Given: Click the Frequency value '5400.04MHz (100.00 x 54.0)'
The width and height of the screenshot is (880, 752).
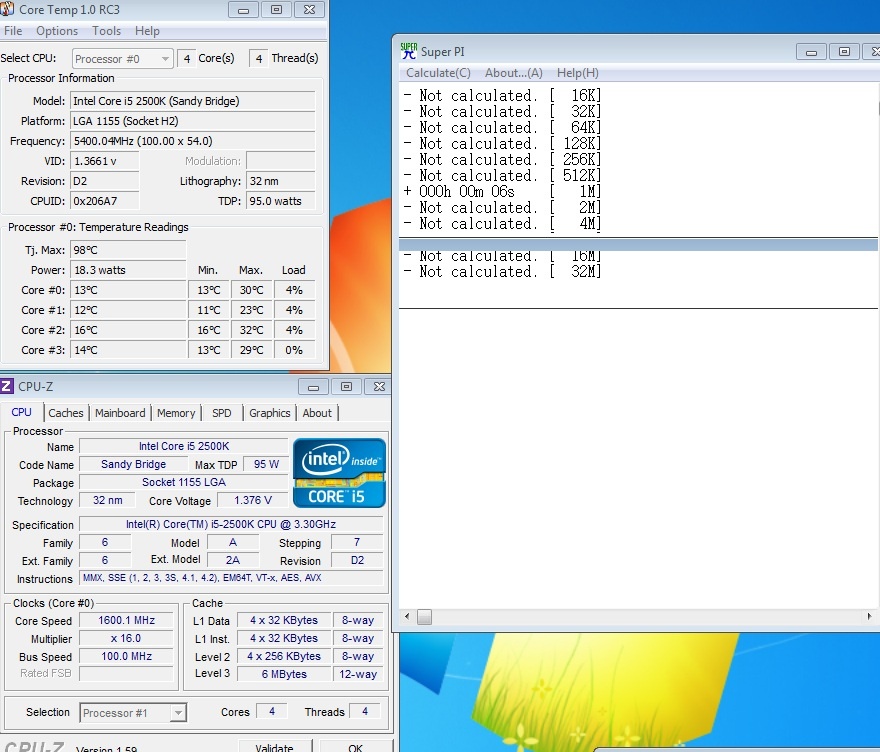Looking at the screenshot, I should (192, 141).
